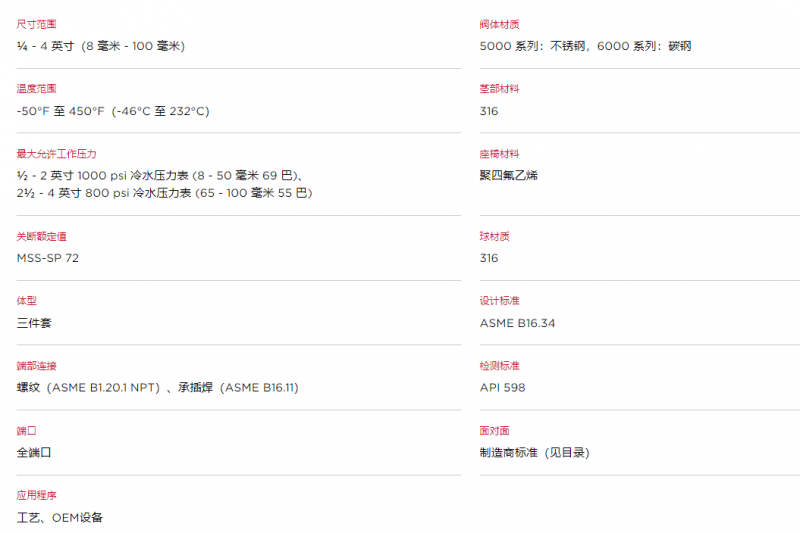Click the 制造商标准（见目录）value

tap(535, 452)
